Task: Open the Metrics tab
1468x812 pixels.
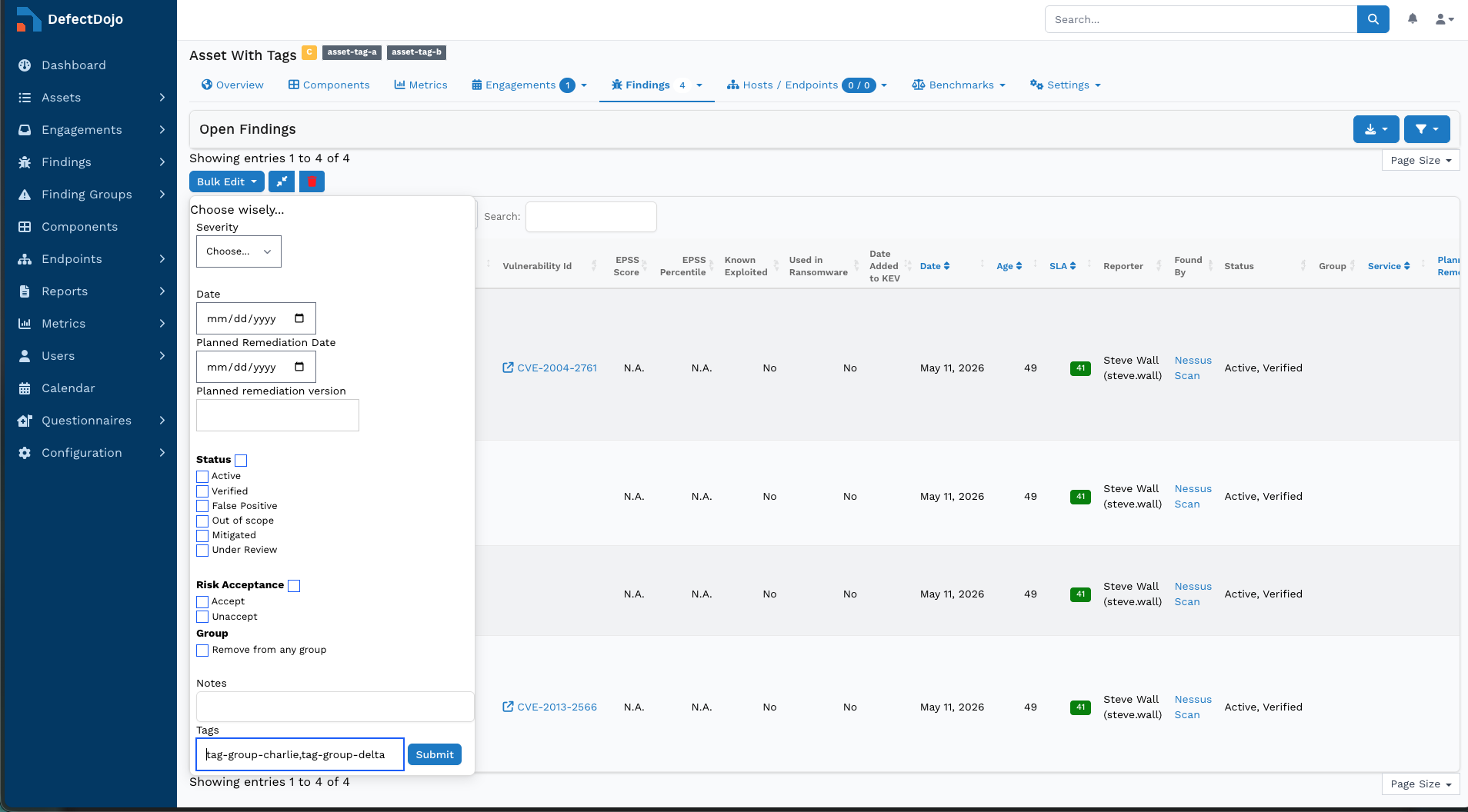Action: click(x=421, y=85)
